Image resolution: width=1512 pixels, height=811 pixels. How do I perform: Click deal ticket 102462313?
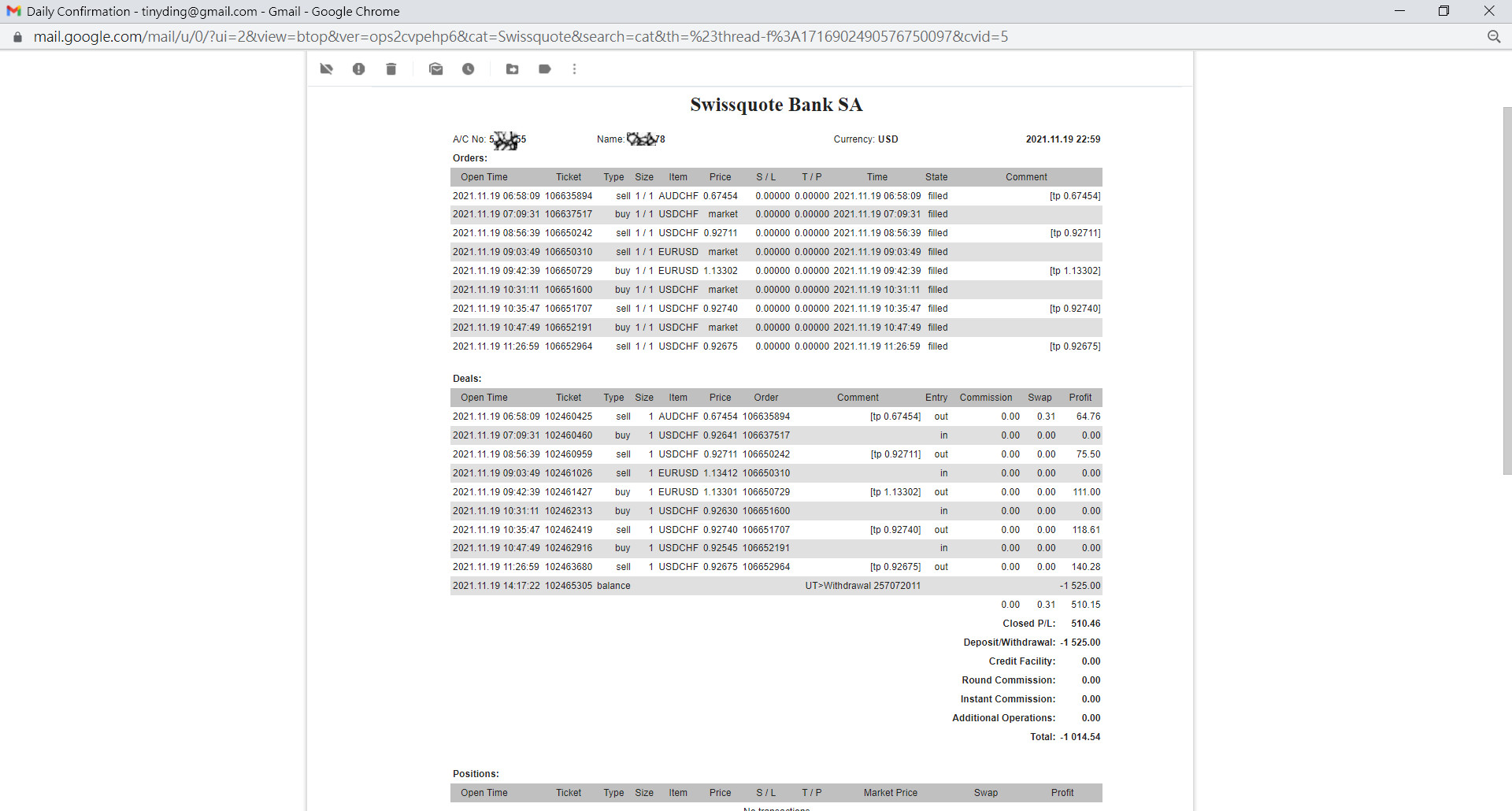pos(569,511)
